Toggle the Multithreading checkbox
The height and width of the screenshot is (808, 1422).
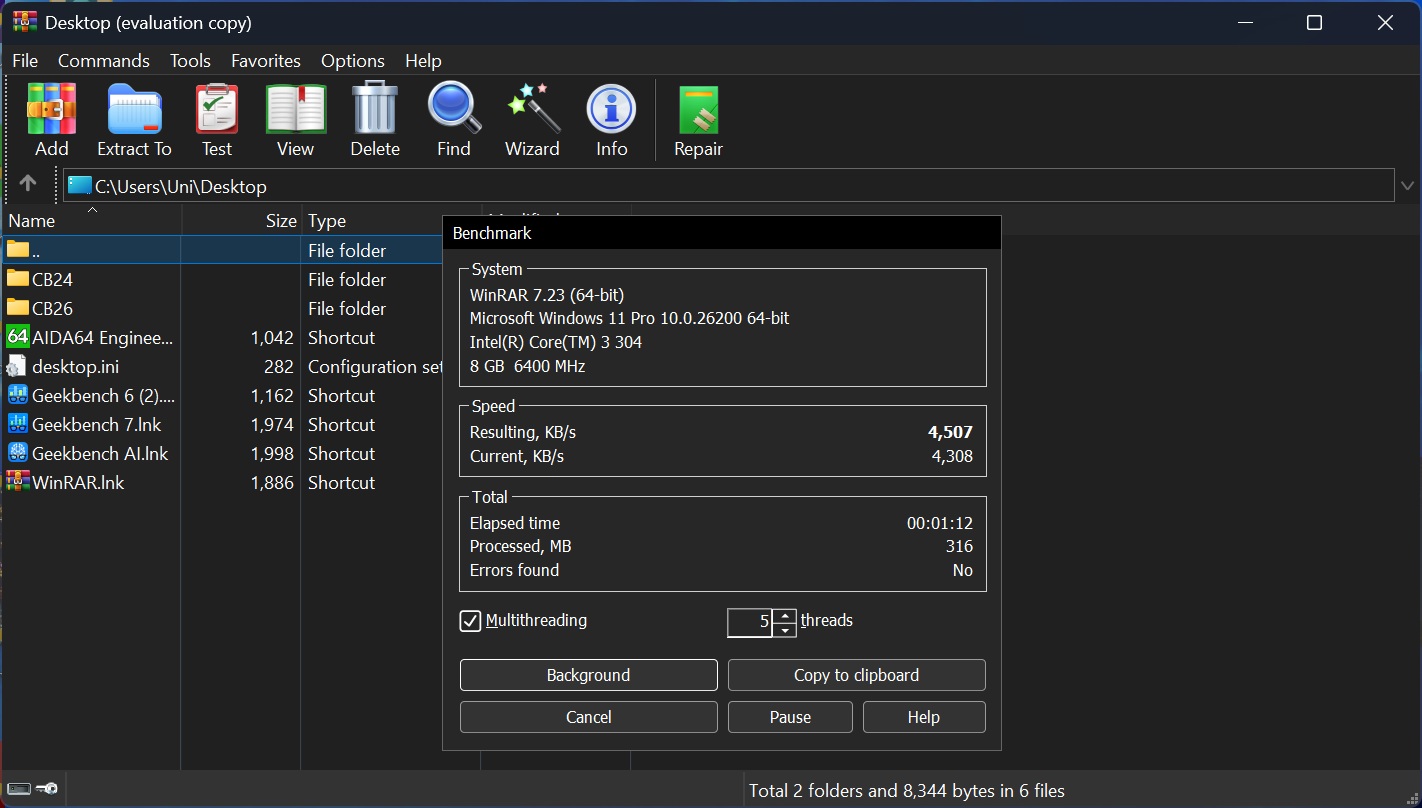click(x=470, y=621)
